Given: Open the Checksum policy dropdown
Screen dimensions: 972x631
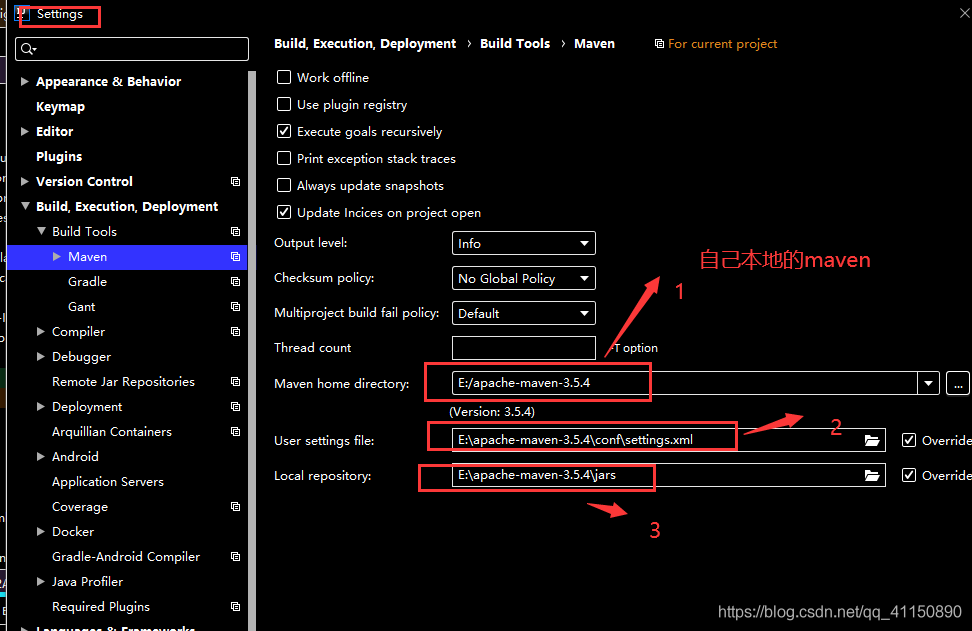Looking at the screenshot, I should click(x=523, y=278).
